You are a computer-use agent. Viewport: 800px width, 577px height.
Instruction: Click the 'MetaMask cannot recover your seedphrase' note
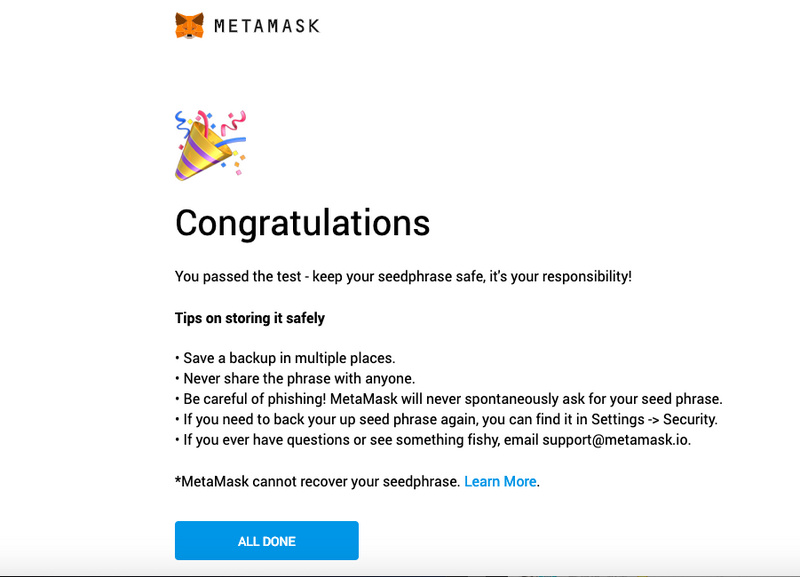[x=317, y=481]
